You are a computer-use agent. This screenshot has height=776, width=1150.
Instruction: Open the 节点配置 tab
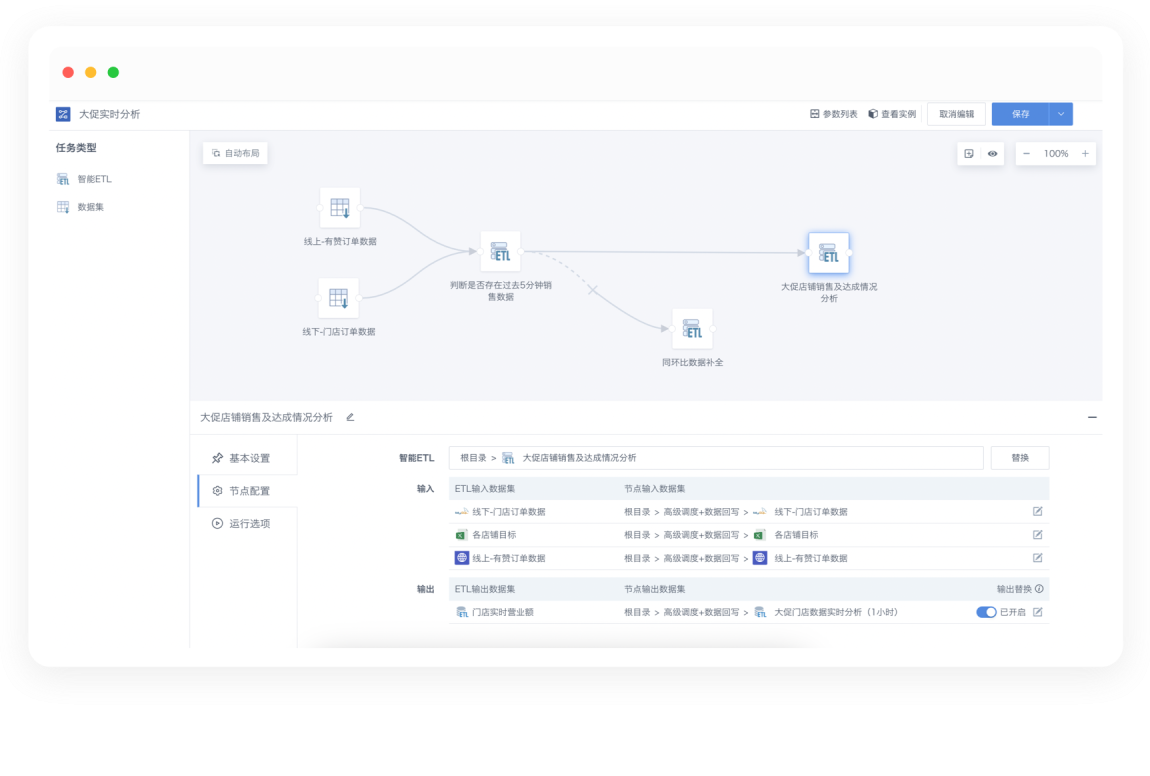tap(248, 491)
